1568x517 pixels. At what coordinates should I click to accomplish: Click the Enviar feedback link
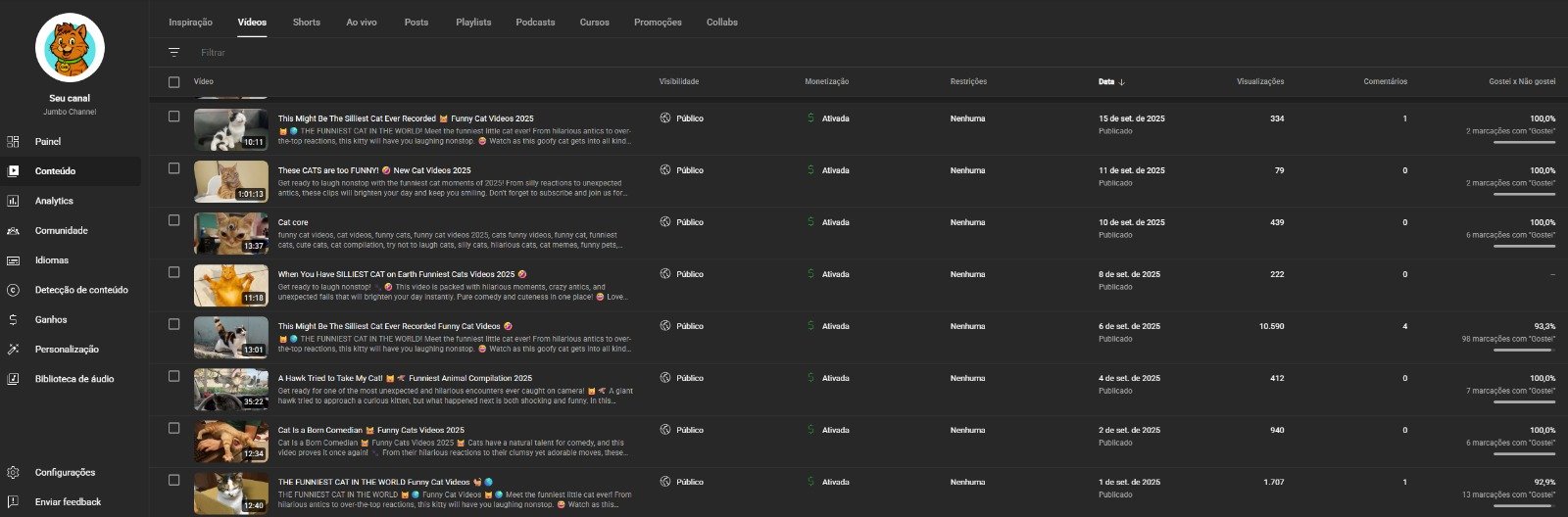[68, 502]
